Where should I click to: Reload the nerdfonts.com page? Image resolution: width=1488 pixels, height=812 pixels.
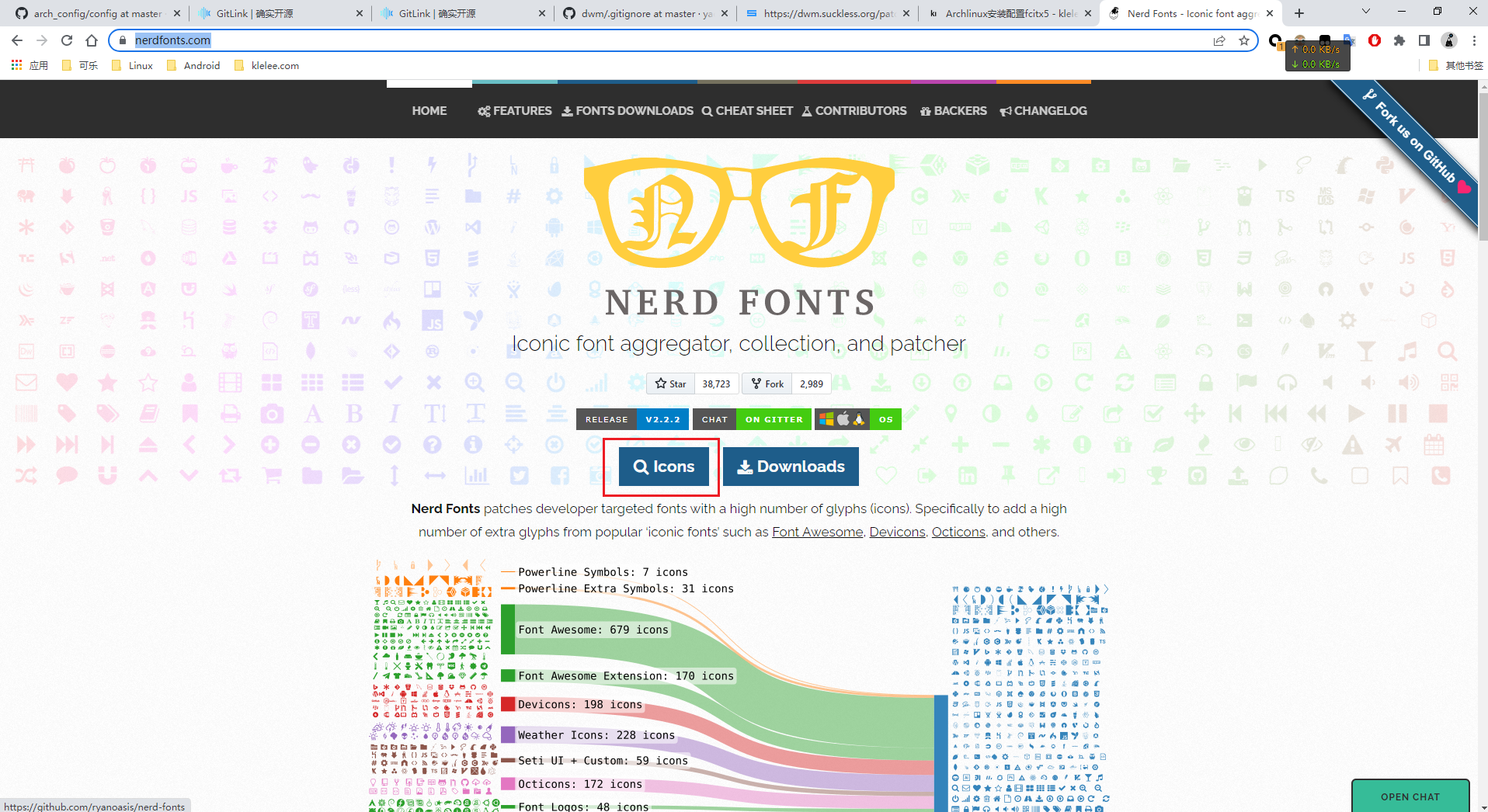click(x=67, y=40)
